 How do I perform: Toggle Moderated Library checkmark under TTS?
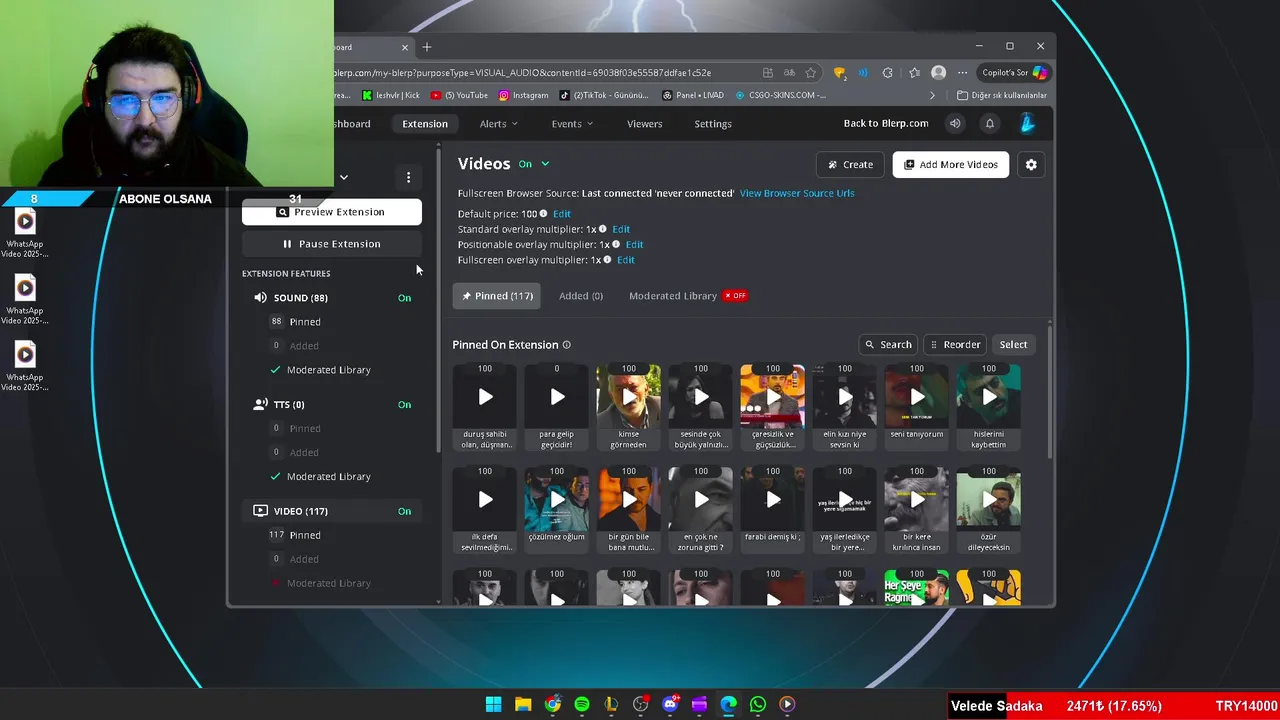275,477
